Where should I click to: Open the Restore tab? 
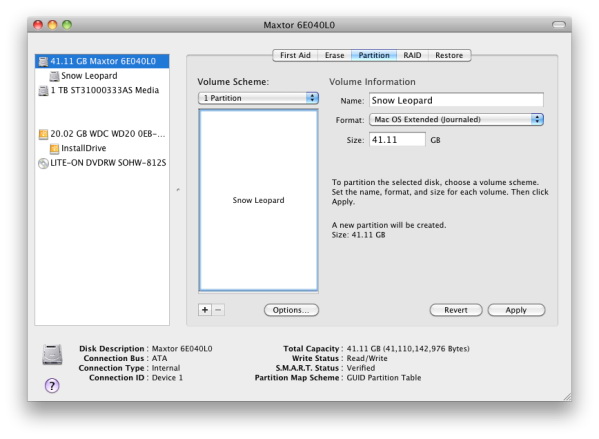point(449,55)
